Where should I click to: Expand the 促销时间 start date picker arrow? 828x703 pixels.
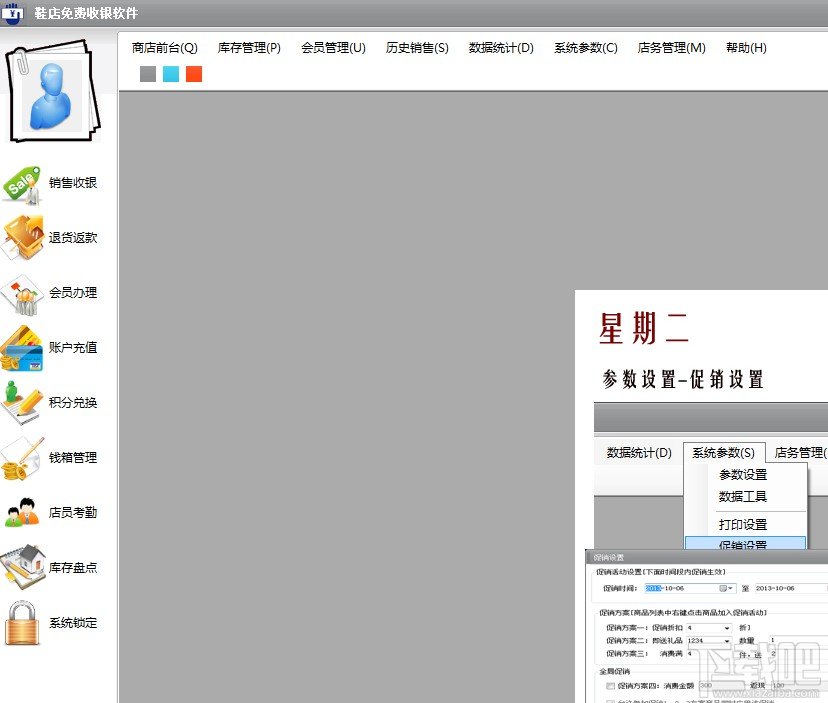[730, 588]
